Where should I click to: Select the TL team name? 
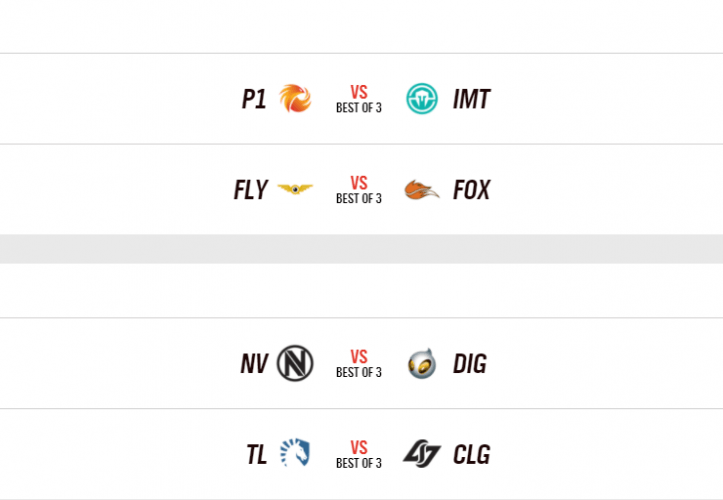tap(257, 454)
